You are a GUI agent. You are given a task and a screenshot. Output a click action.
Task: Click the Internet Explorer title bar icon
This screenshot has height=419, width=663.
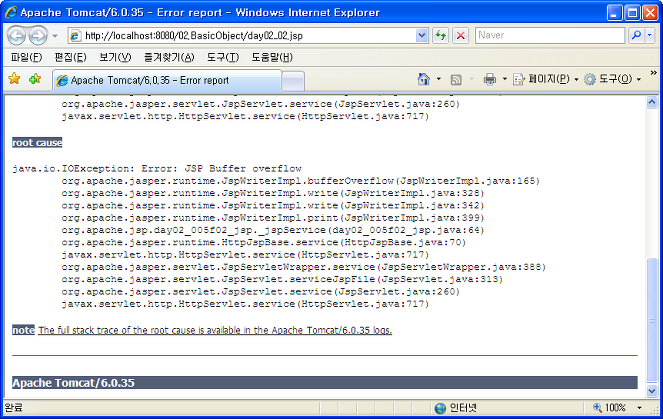tap(11, 12)
